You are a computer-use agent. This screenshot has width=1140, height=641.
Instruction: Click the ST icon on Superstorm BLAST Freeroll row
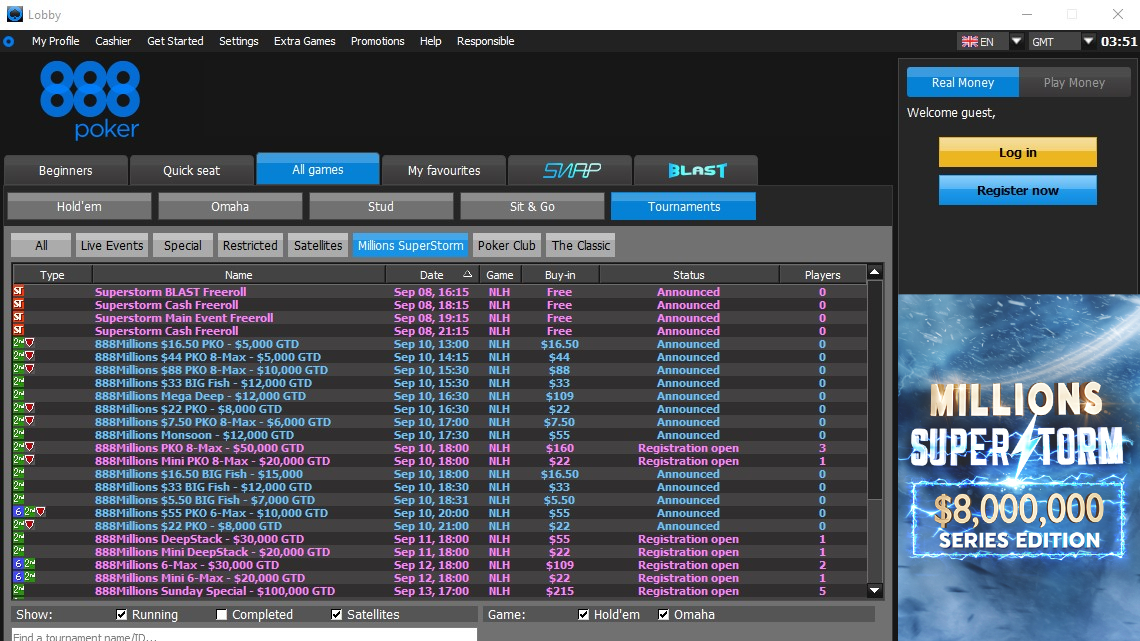point(18,292)
